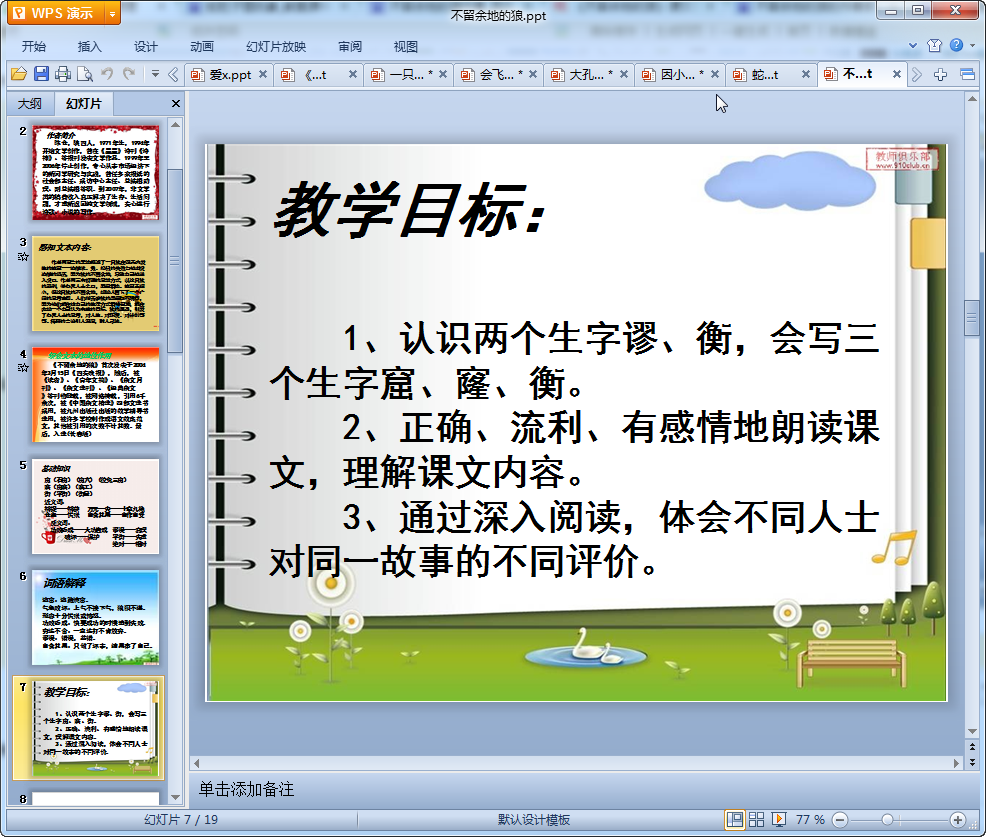
Task: Click the zoom out minus button
Action: [840, 819]
